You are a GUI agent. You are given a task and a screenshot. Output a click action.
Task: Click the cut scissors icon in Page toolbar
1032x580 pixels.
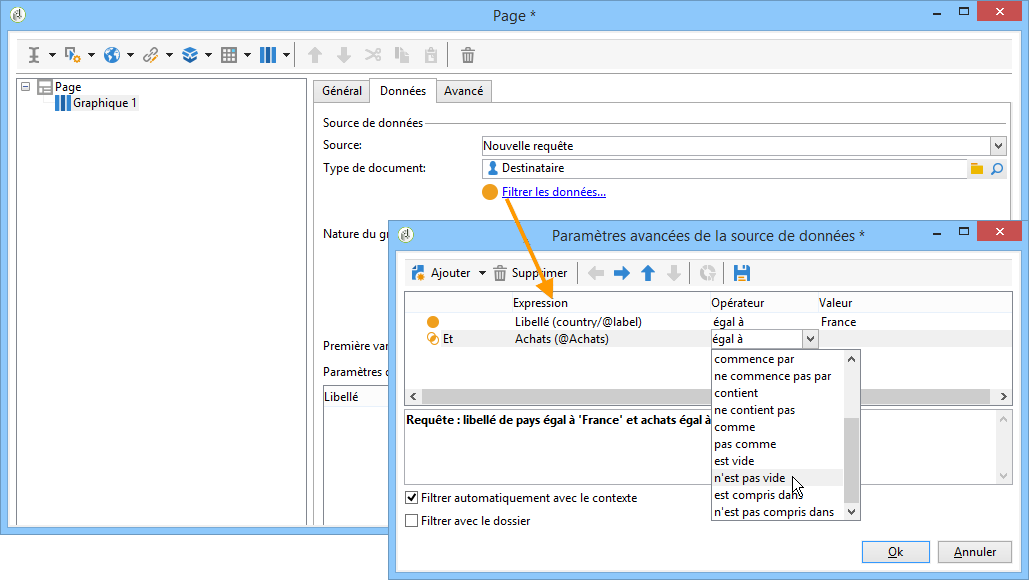[x=373, y=55]
